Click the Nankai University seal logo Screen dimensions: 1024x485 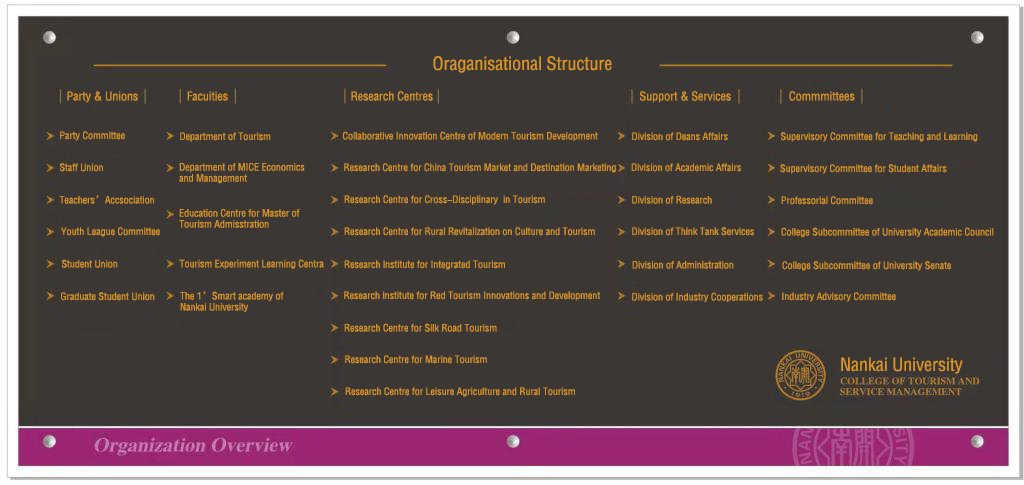pyautogui.click(x=801, y=375)
